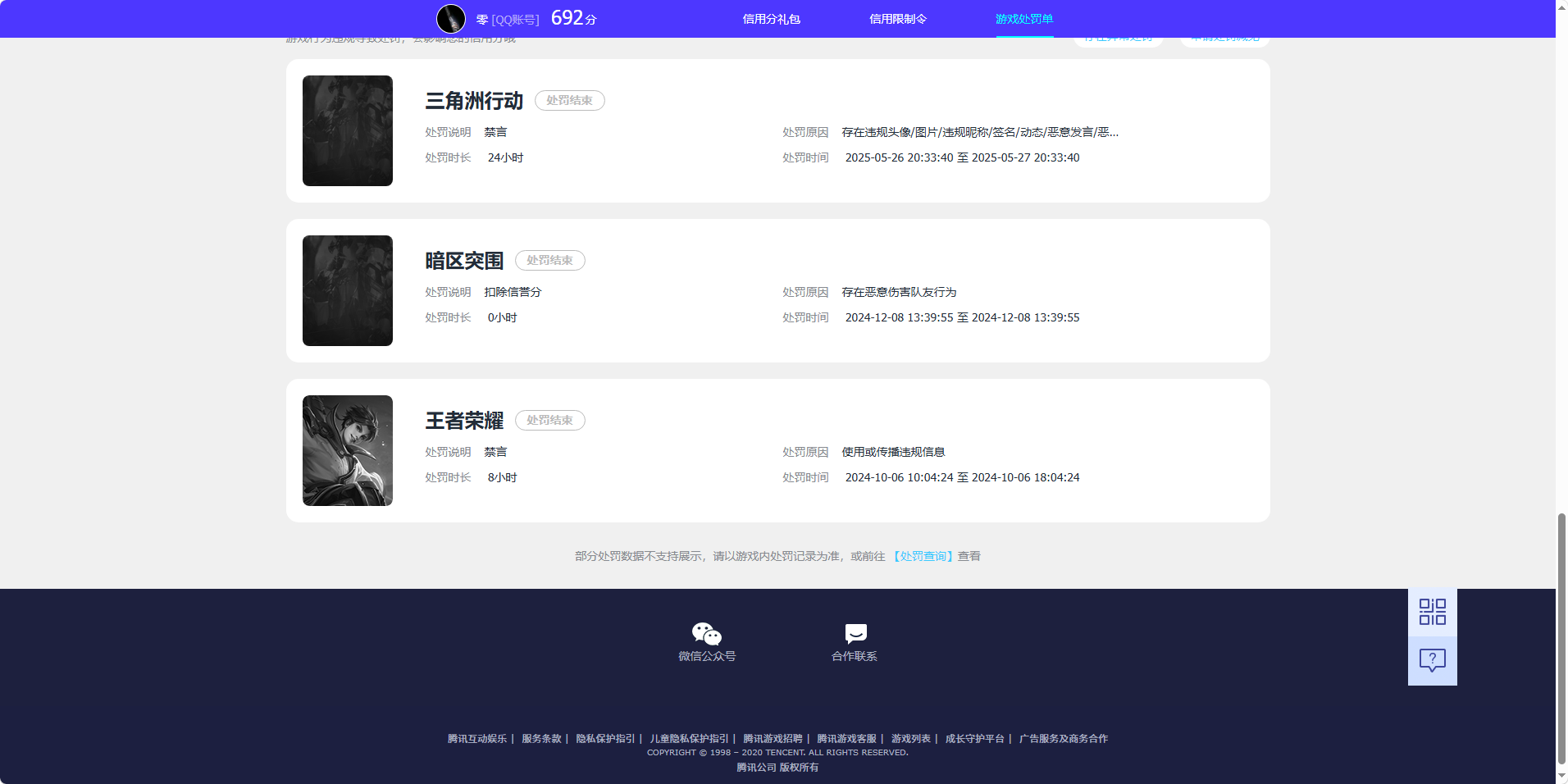
Task: Click 处罚结束 badge beside 暗区突围
Action: click(x=549, y=260)
